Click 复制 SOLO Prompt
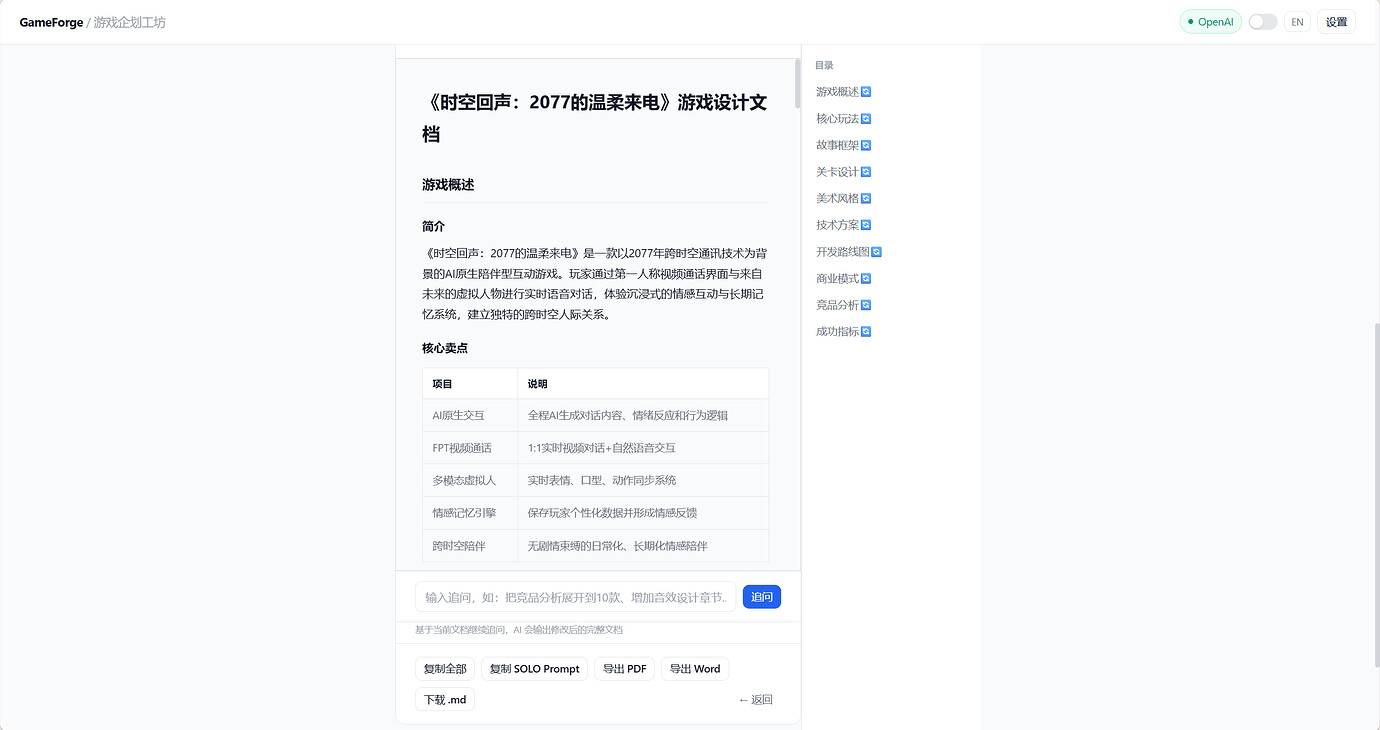The height and width of the screenshot is (730, 1380). pyautogui.click(x=534, y=669)
